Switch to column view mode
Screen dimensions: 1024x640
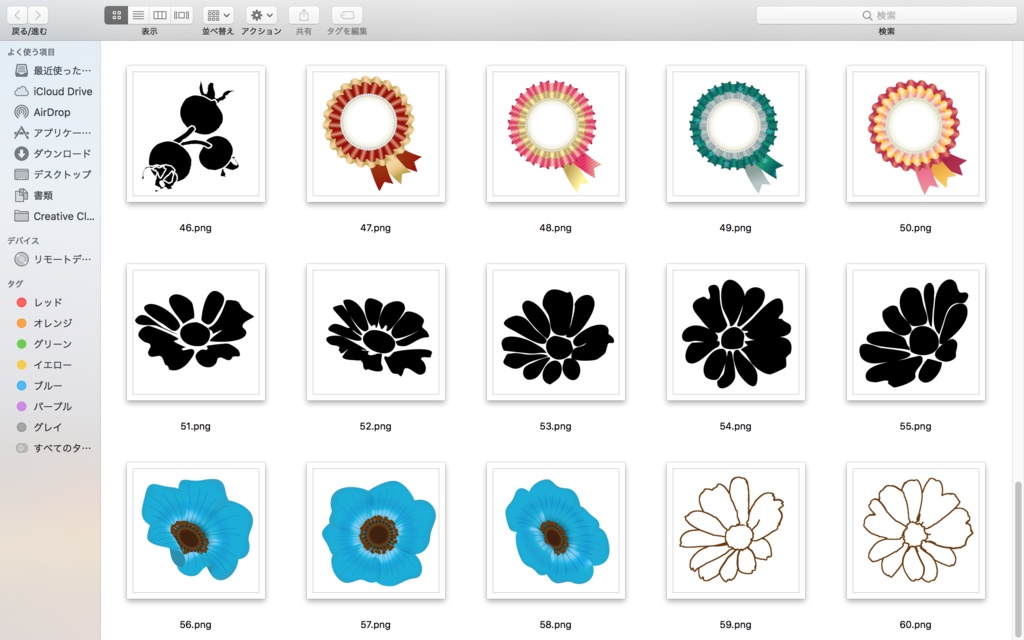(159, 15)
